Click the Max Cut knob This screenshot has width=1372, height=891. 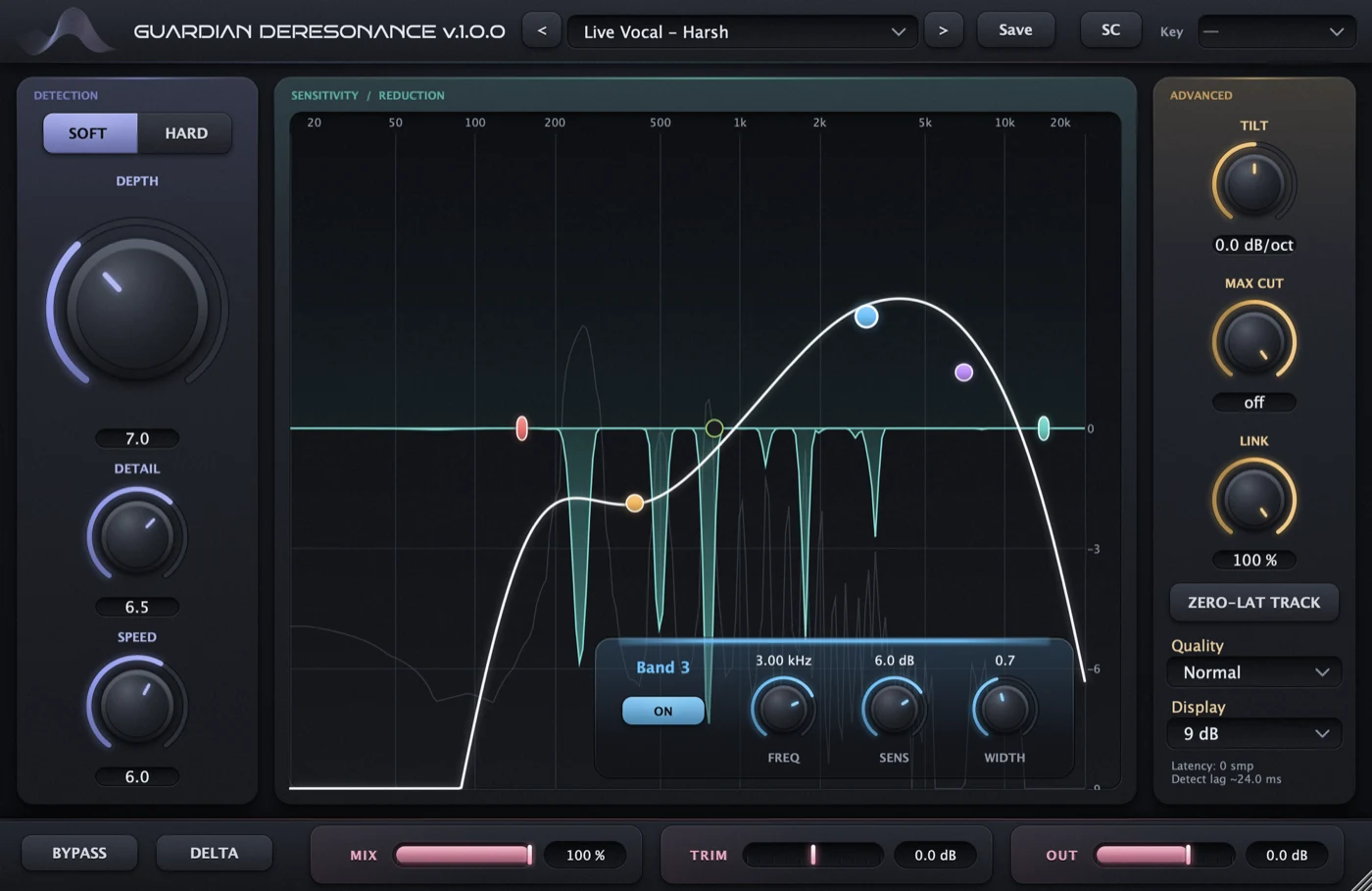pos(1253,341)
